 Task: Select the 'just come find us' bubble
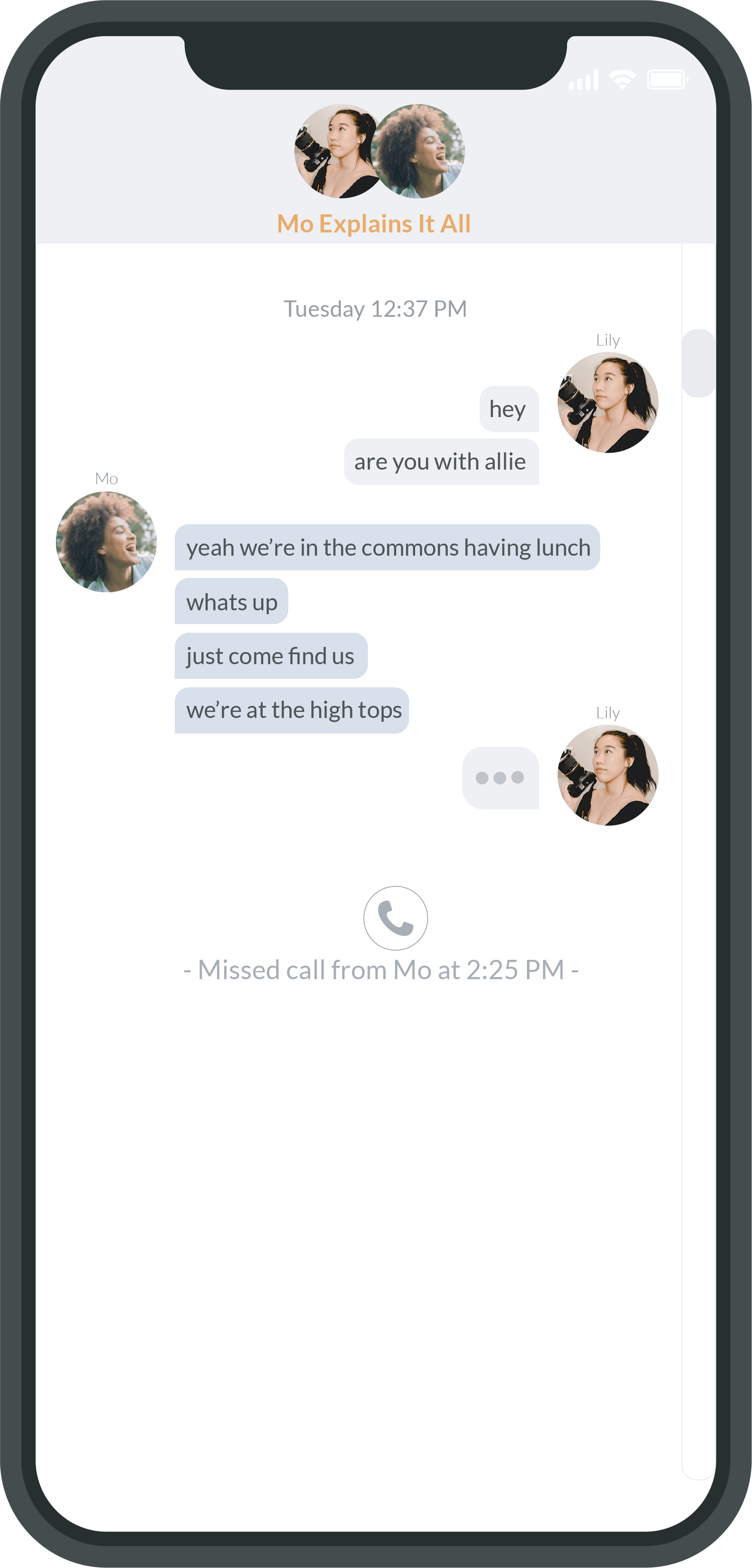point(271,656)
